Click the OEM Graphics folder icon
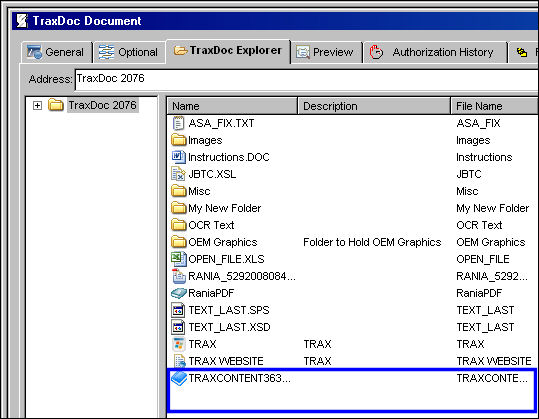 click(x=179, y=242)
